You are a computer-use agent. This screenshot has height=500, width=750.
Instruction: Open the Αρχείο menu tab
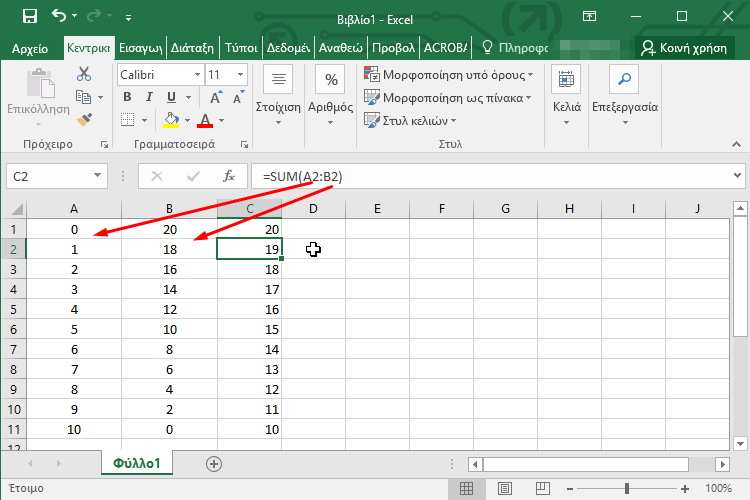click(31, 47)
